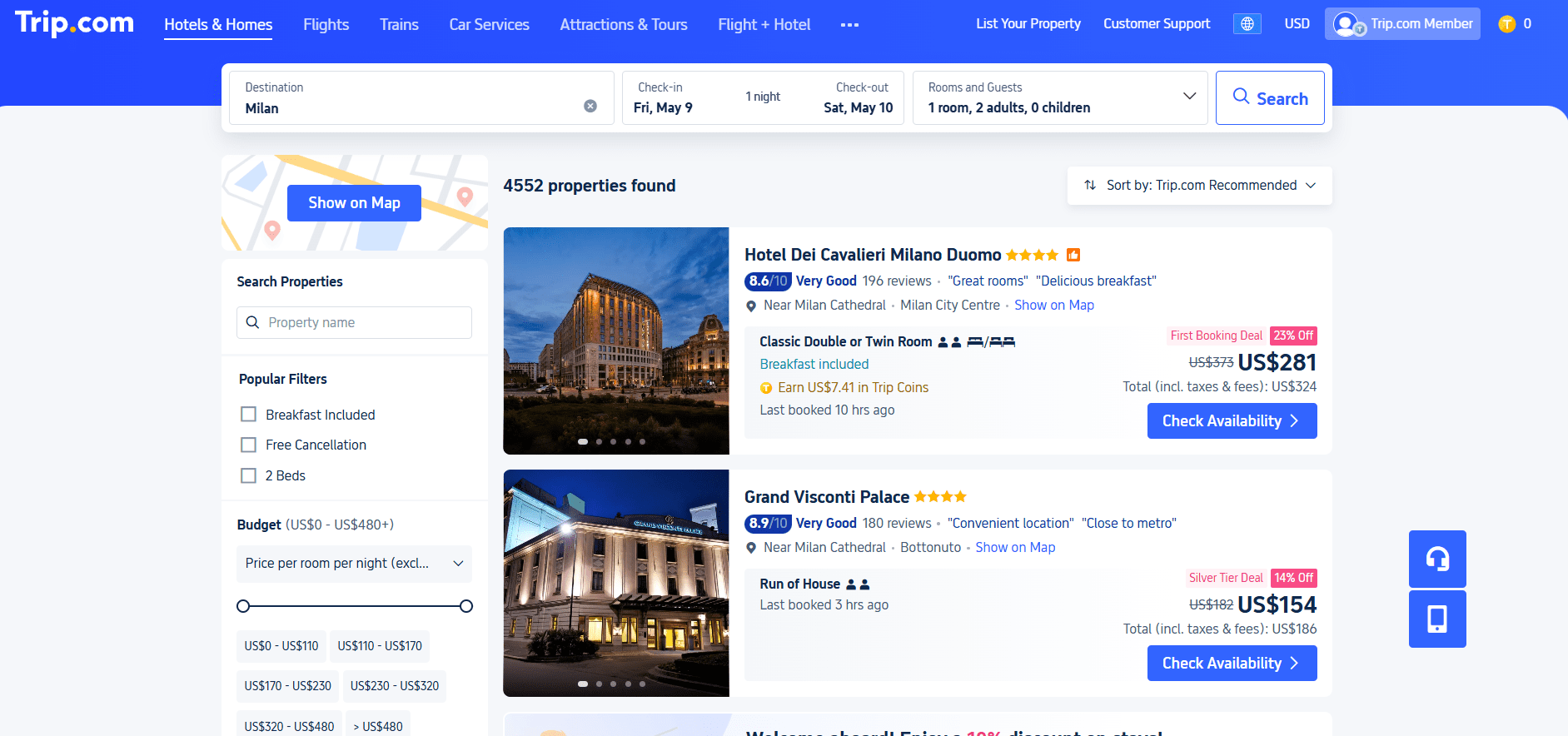Open the Grand Visconti Palace photo
1568x736 pixels.
(616, 583)
